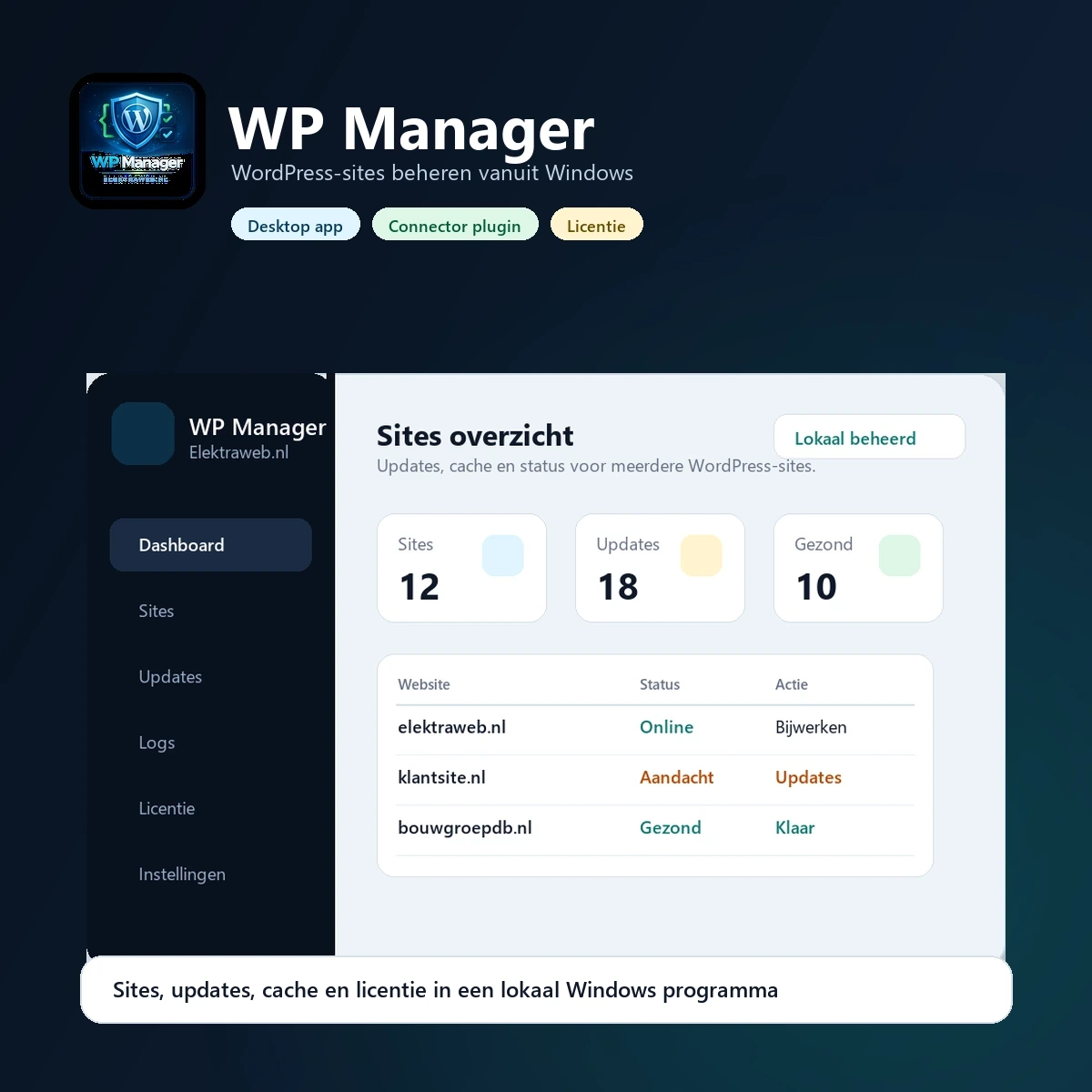Open Instellingen in the sidebar

pos(182,875)
